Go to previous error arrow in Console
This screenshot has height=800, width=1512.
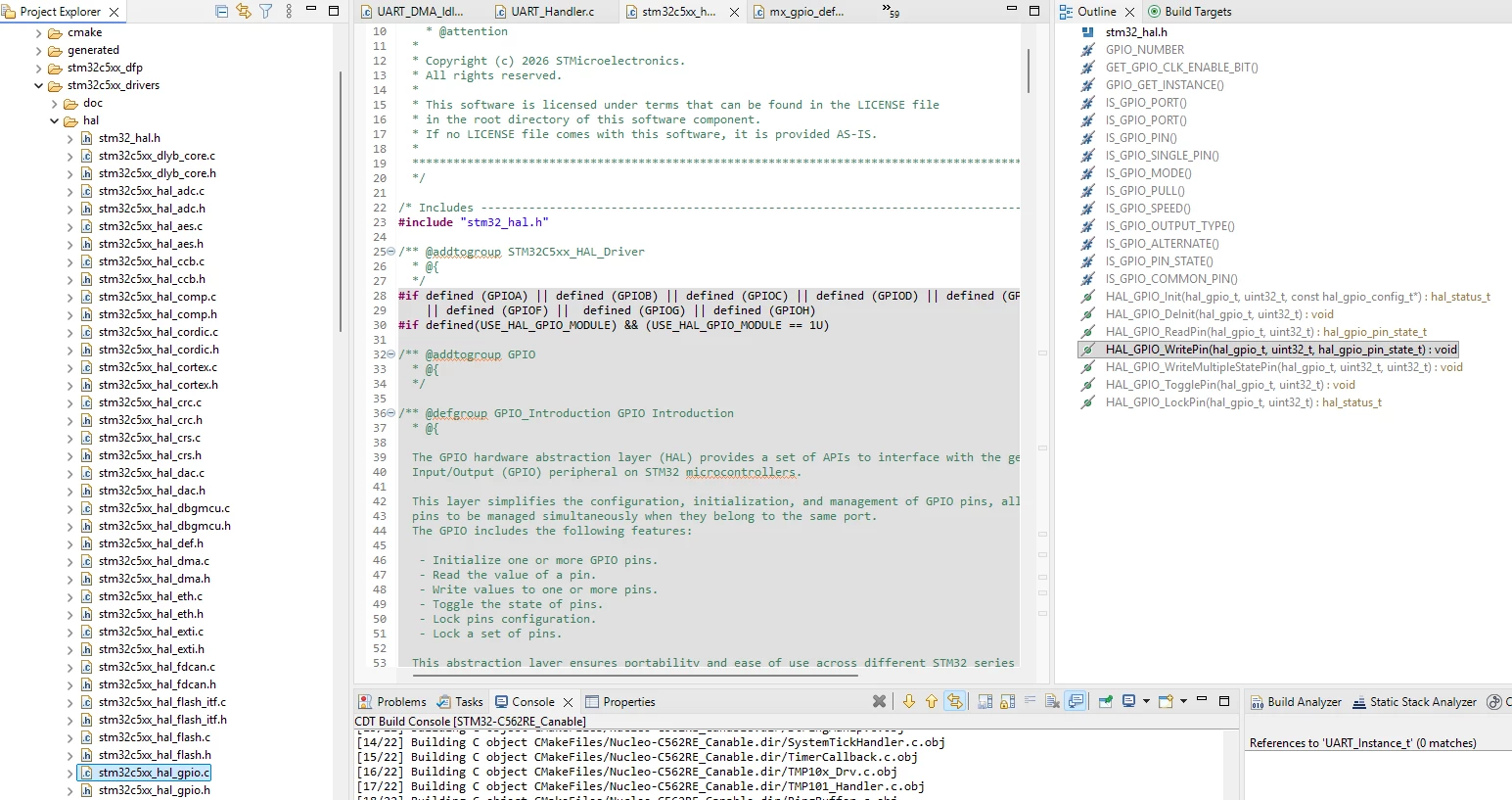[x=931, y=701]
